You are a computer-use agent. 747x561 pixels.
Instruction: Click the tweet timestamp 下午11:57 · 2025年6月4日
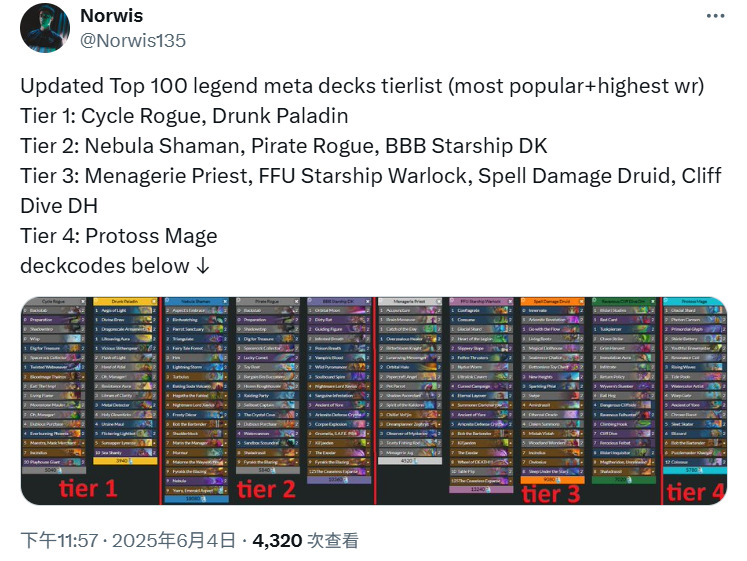click(x=128, y=541)
